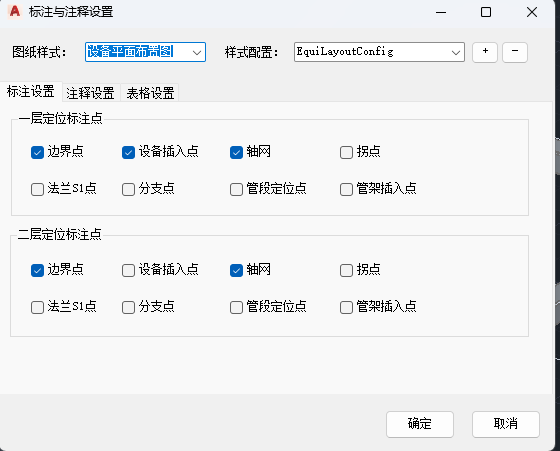Click the AutoCAD logo in title bar
This screenshot has height=451, width=560.
click(x=15, y=12)
